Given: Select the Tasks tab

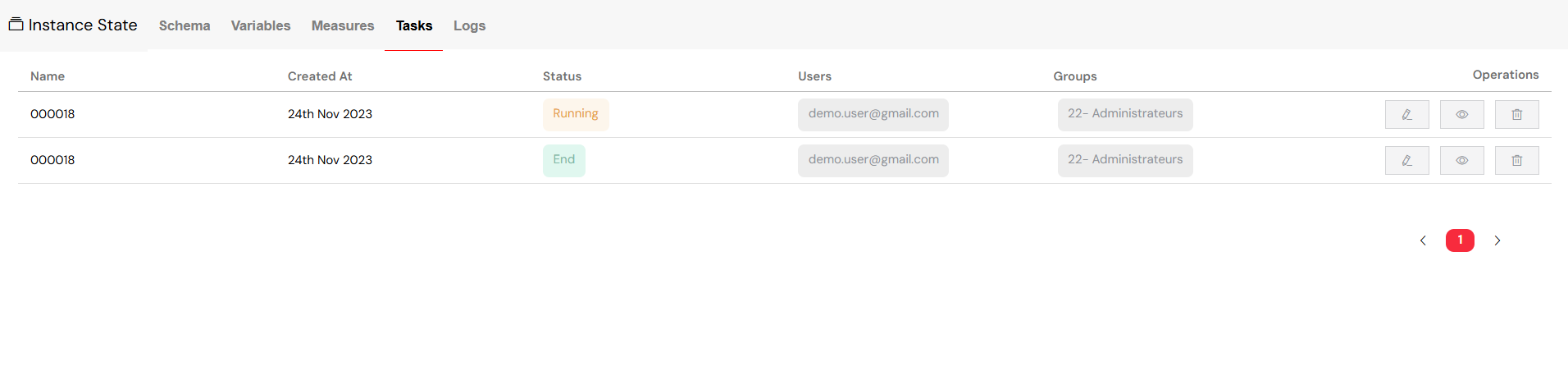Looking at the screenshot, I should coord(414,25).
